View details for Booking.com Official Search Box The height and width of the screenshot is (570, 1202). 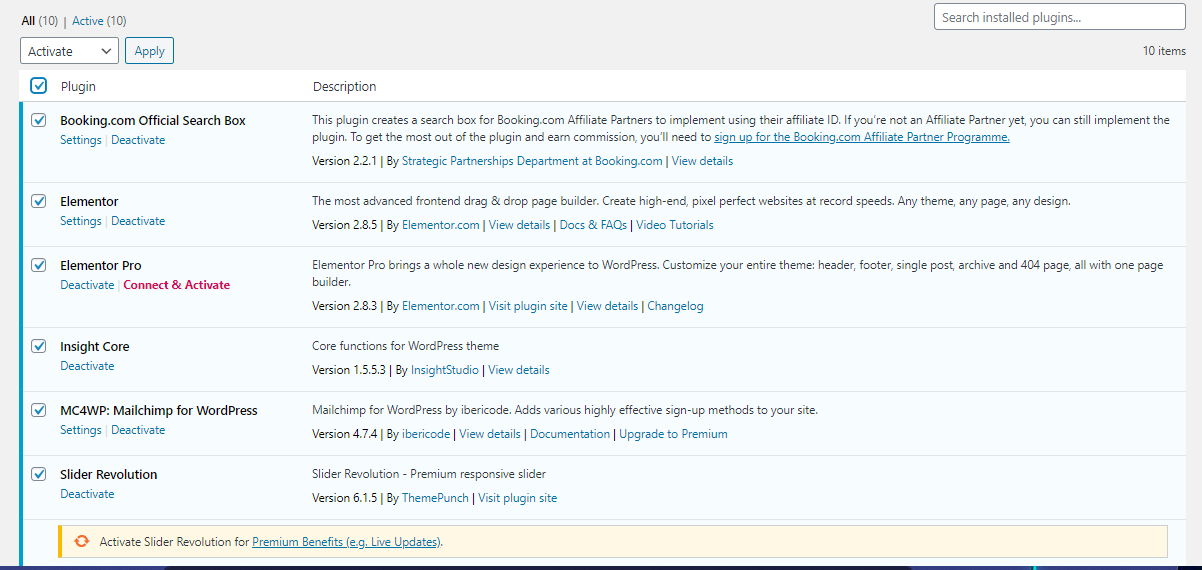(x=702, y=161)
